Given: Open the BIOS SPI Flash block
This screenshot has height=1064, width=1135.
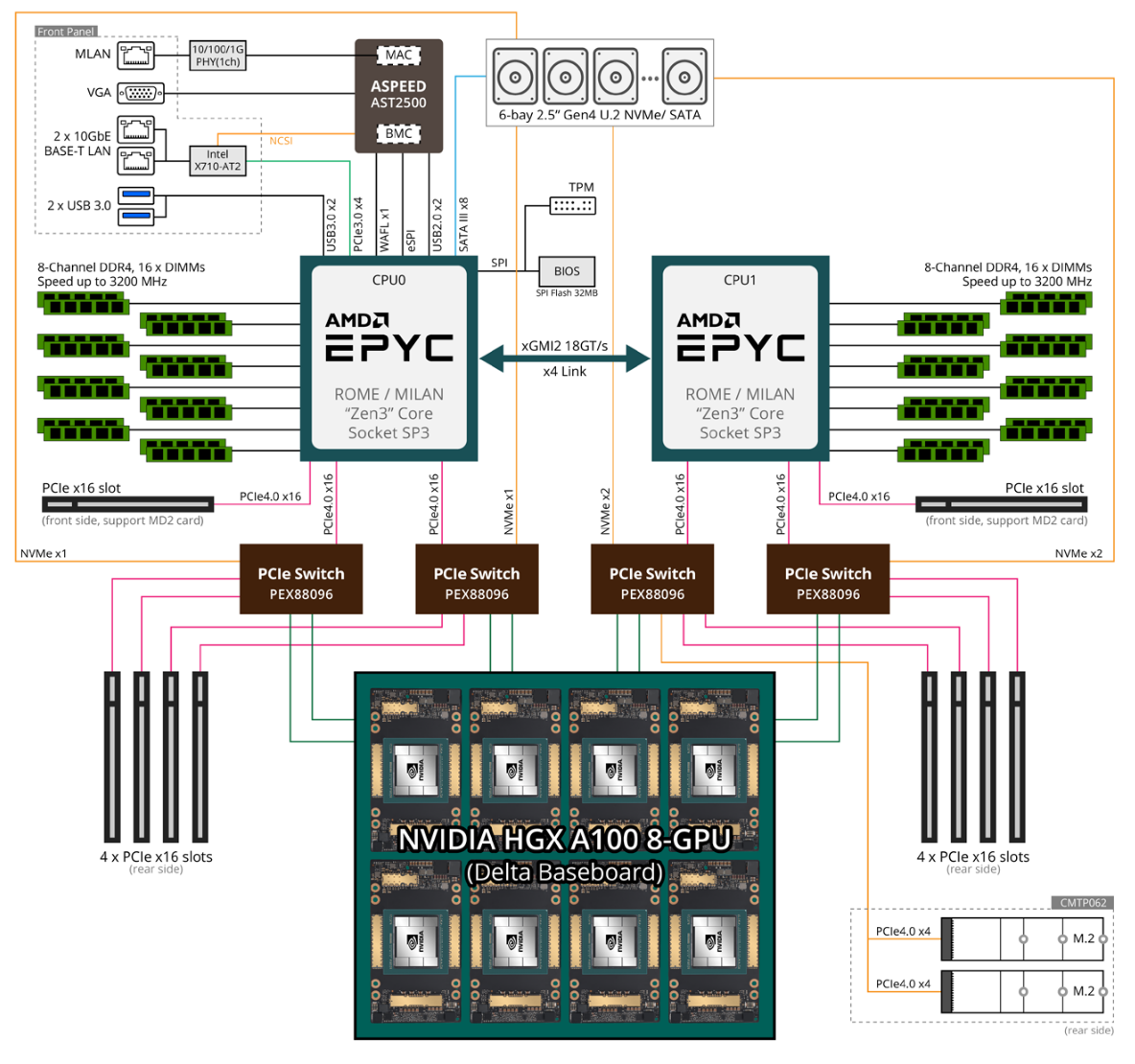Looking at the screenshot, I should (x=567, y=271).
